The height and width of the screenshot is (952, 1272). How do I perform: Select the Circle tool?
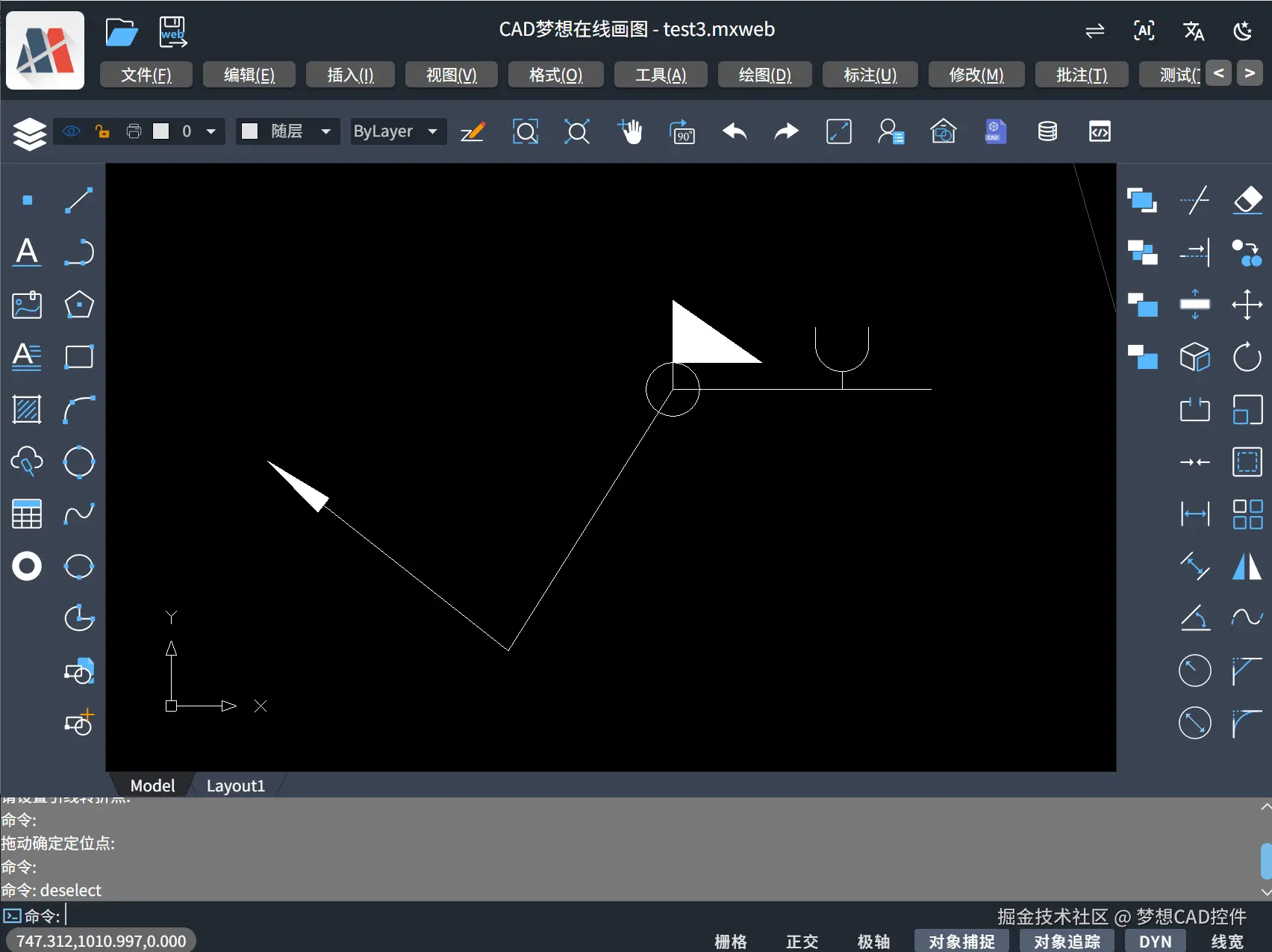pos(79,461)
